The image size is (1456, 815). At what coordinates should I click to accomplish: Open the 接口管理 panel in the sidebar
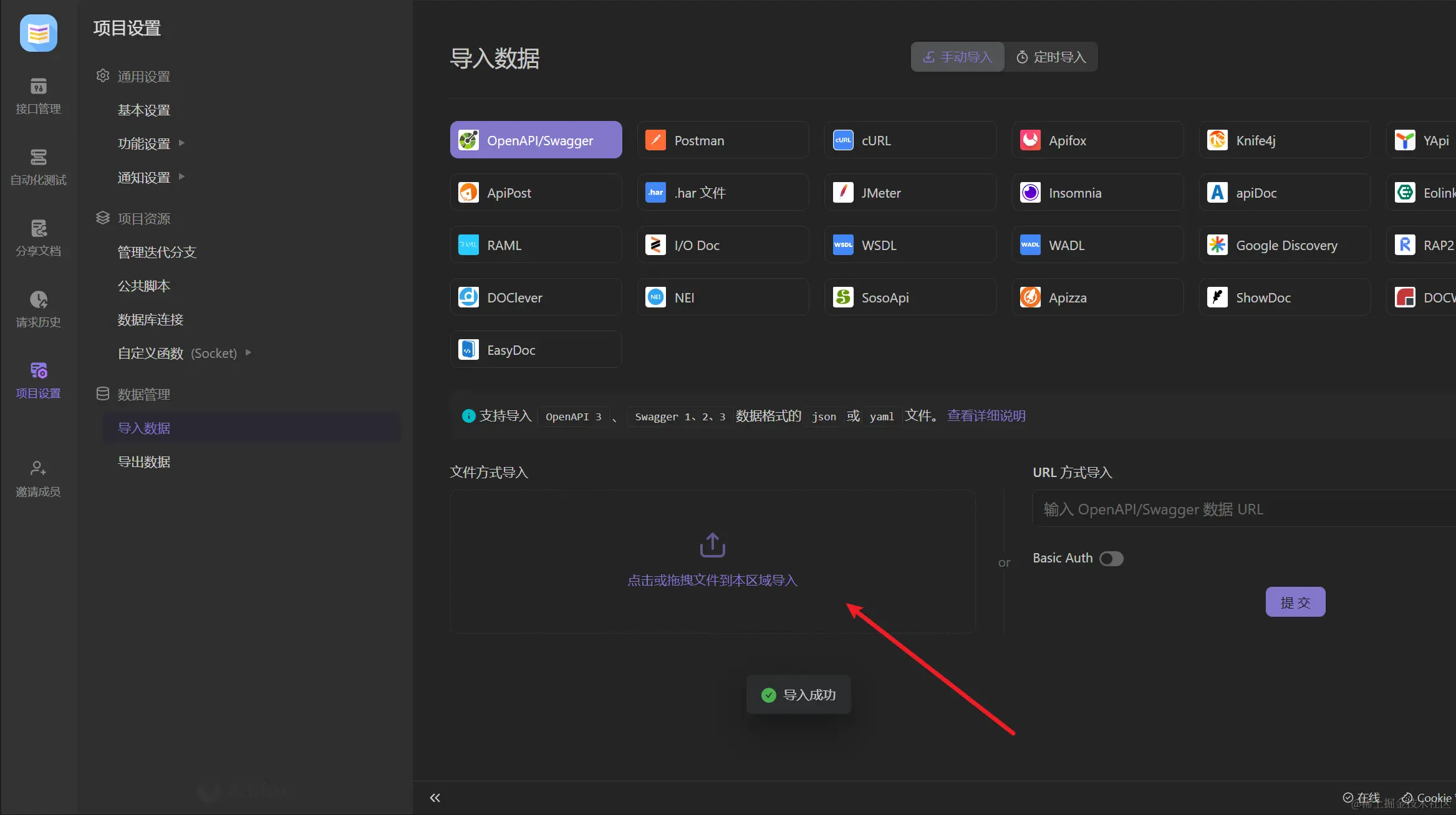click(x=37, y=95)
